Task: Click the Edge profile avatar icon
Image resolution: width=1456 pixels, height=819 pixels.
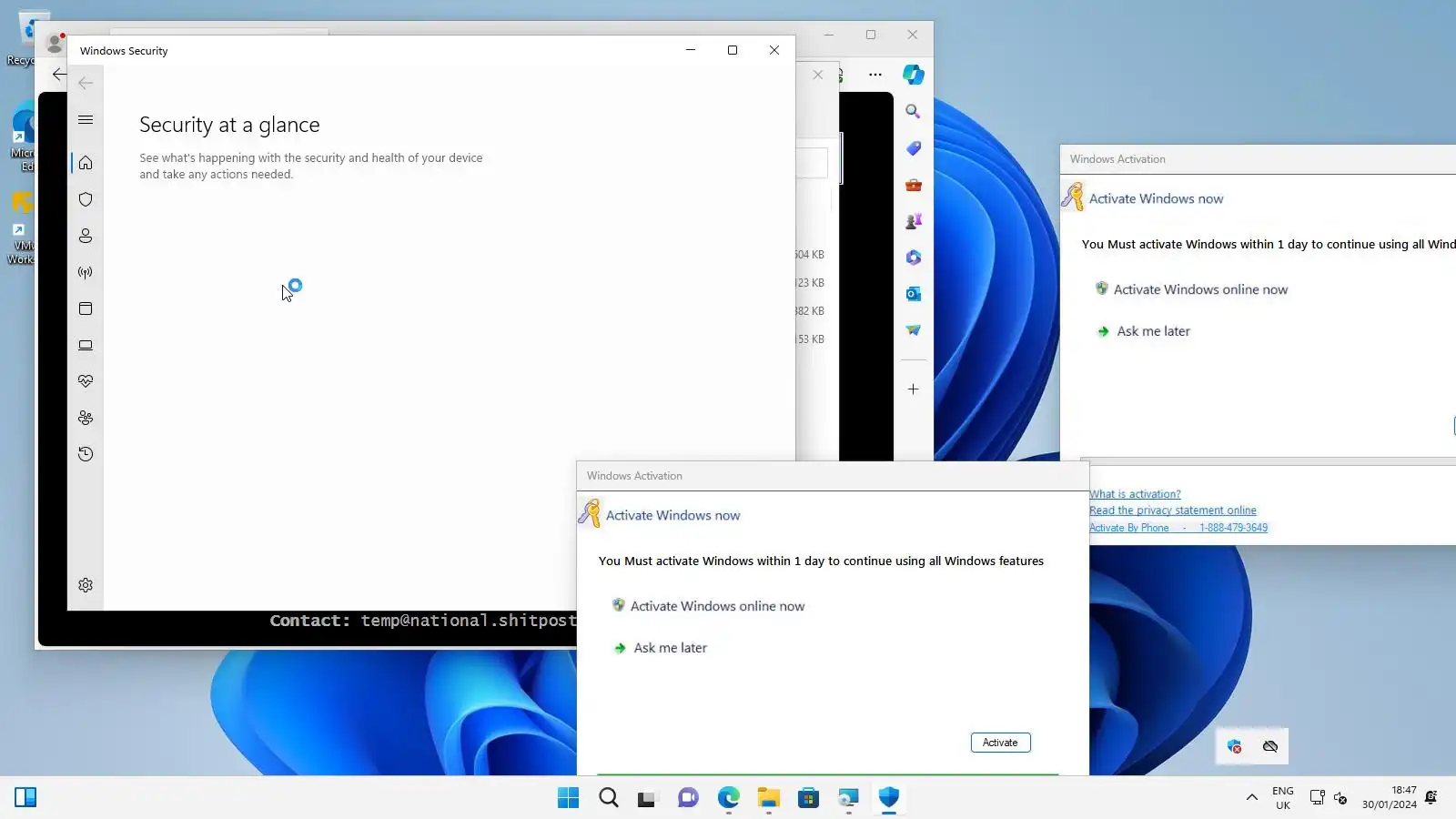Action: pos(55,43)
